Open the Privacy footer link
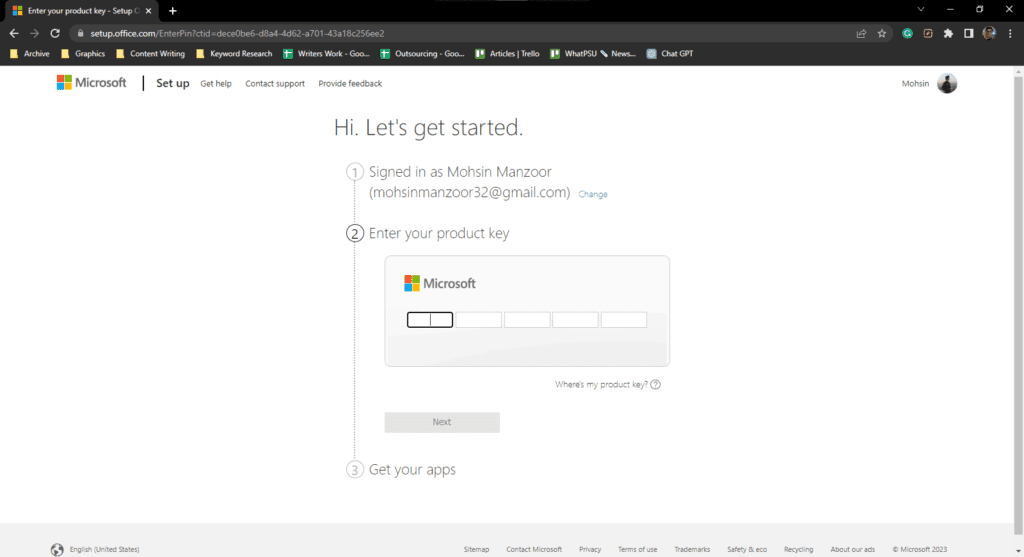 (590, 549)
